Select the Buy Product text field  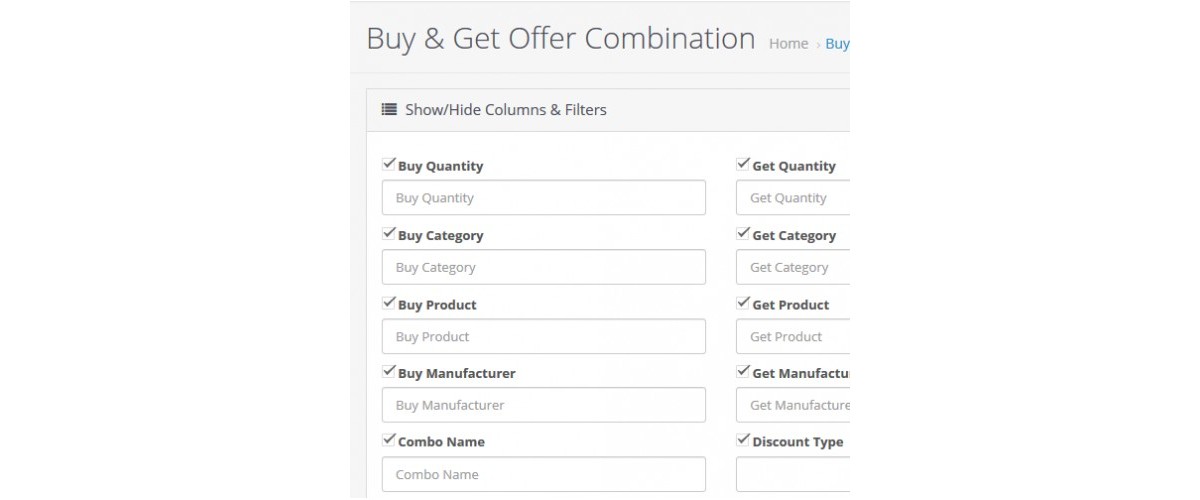point(544,336)
